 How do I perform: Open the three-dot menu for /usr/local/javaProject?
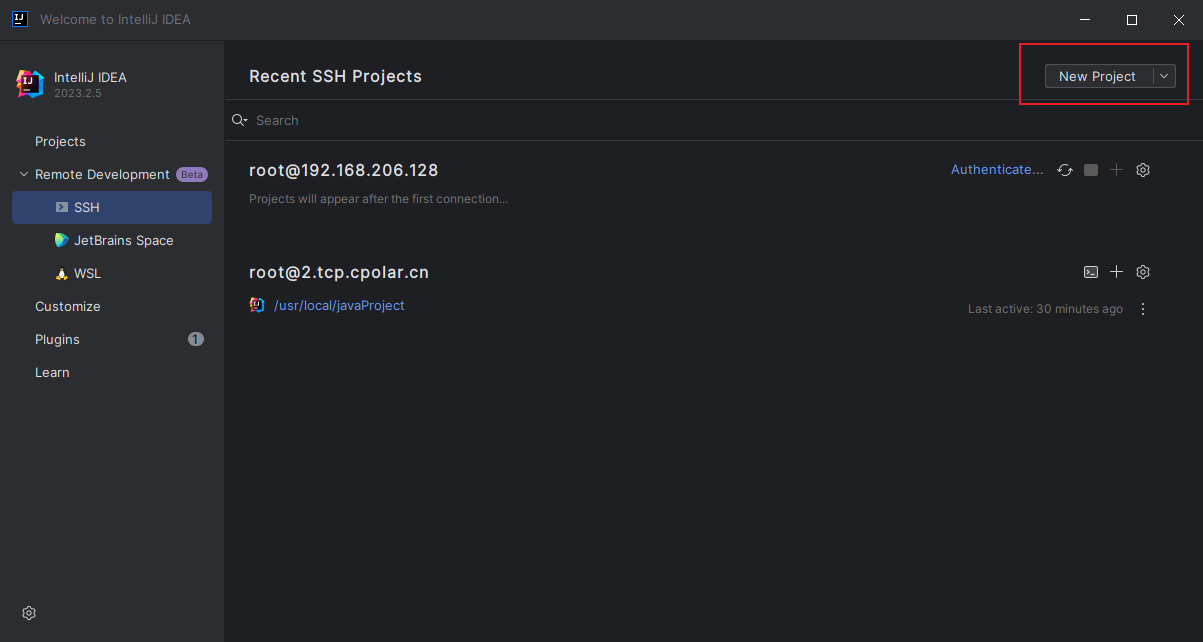[x=1143, y=309]
